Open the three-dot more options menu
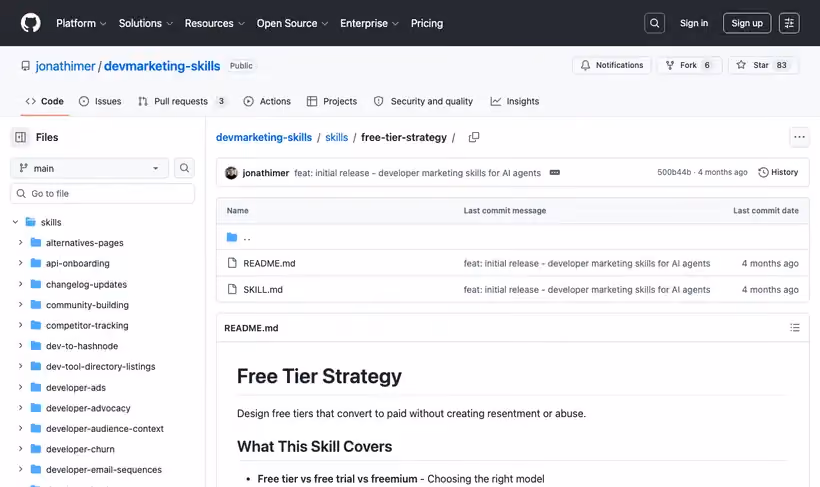The width and height of the screenshot is (820, 487). point(799,137)
